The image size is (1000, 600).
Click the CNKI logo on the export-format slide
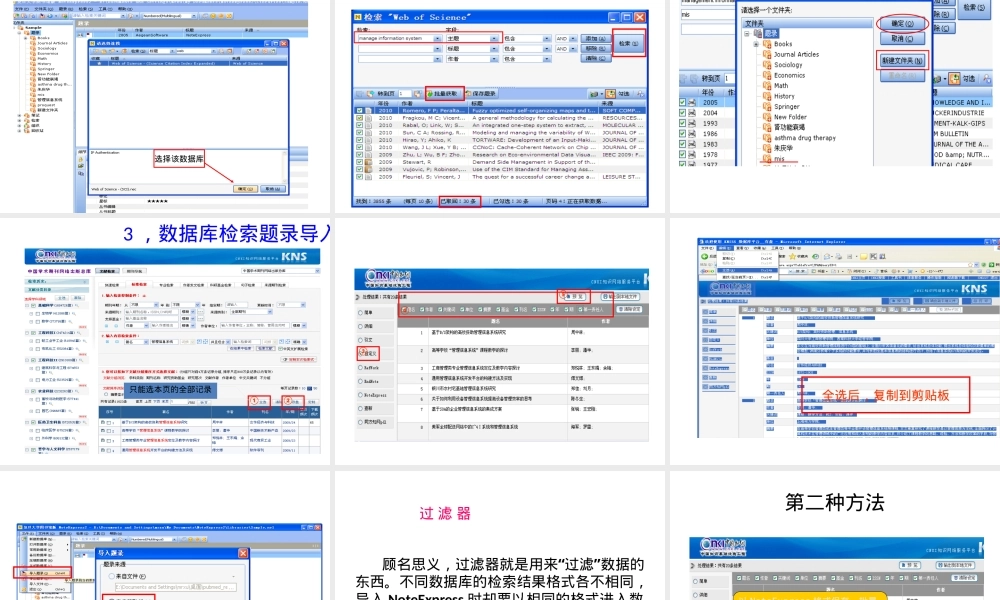click(x=387, y=279)
